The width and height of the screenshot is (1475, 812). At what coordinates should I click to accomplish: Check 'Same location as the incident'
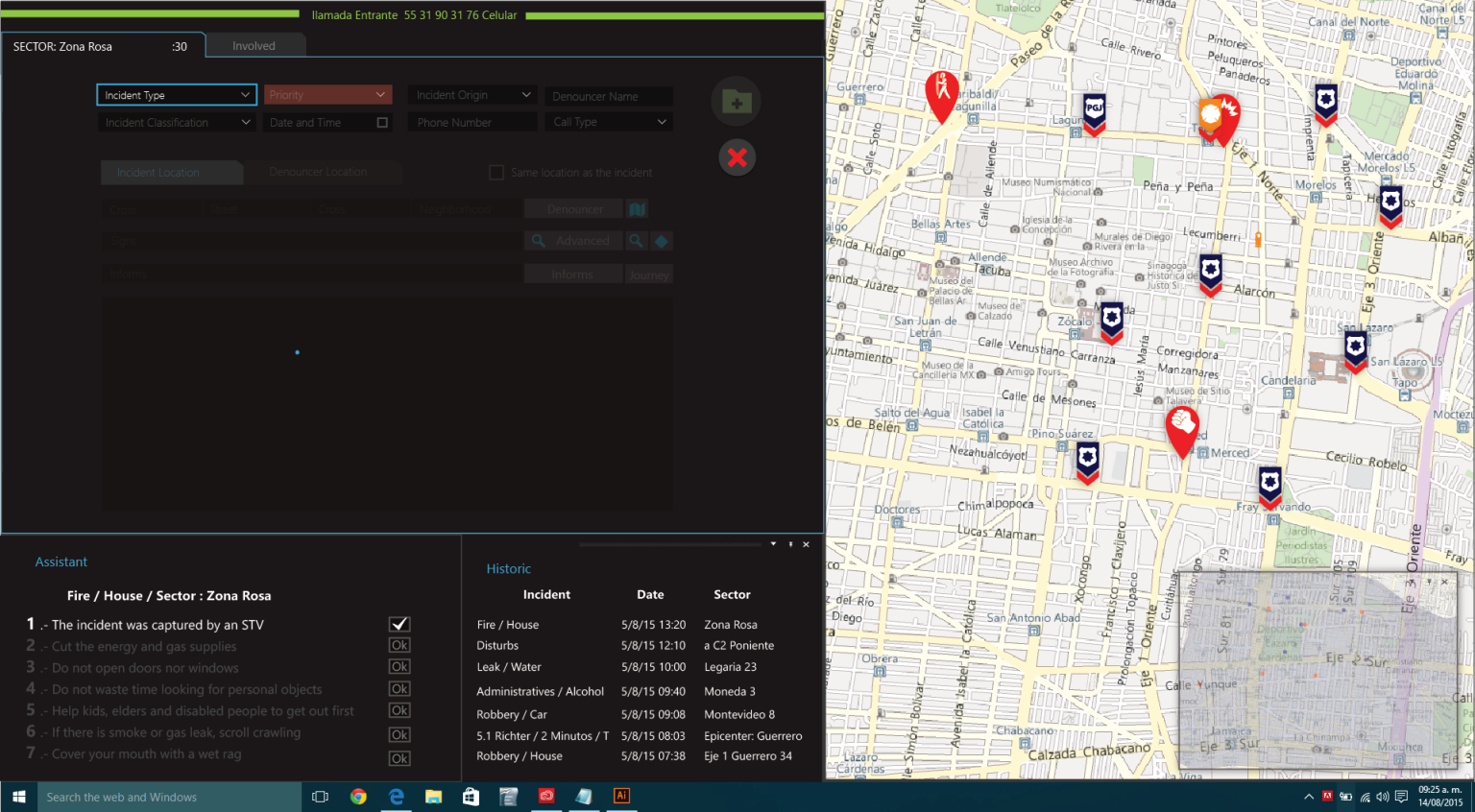pos(496,173)
